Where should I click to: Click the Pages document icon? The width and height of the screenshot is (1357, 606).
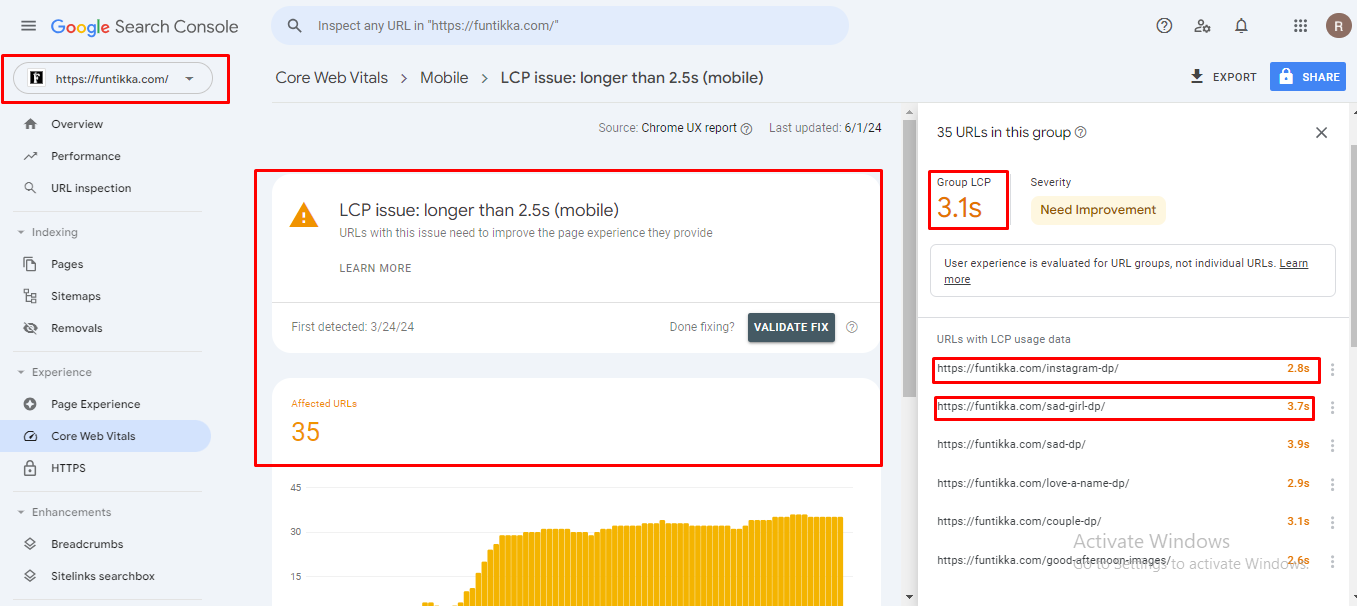30,264
